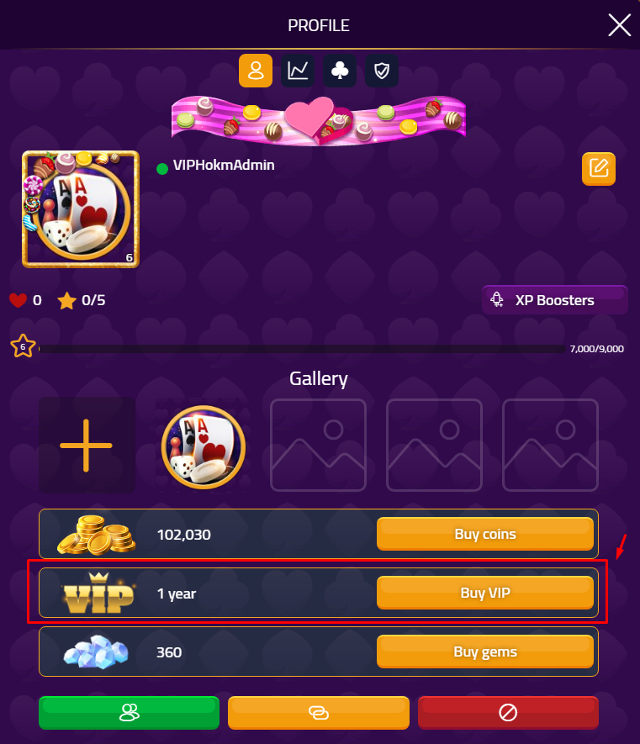
Task: Close the profile window
Action: point(619,25)
